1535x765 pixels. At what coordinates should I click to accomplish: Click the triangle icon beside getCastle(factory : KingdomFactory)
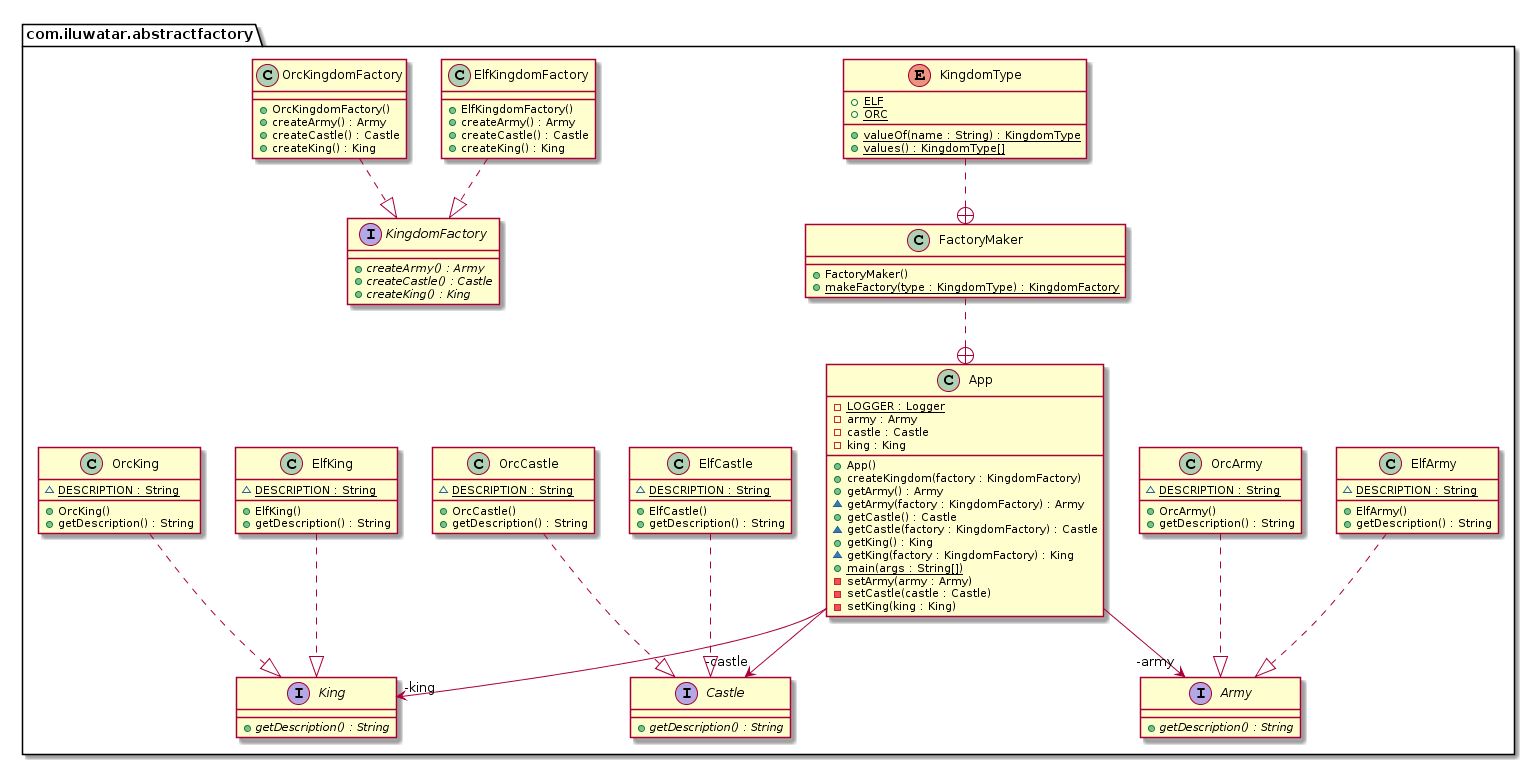pos(837,530)
